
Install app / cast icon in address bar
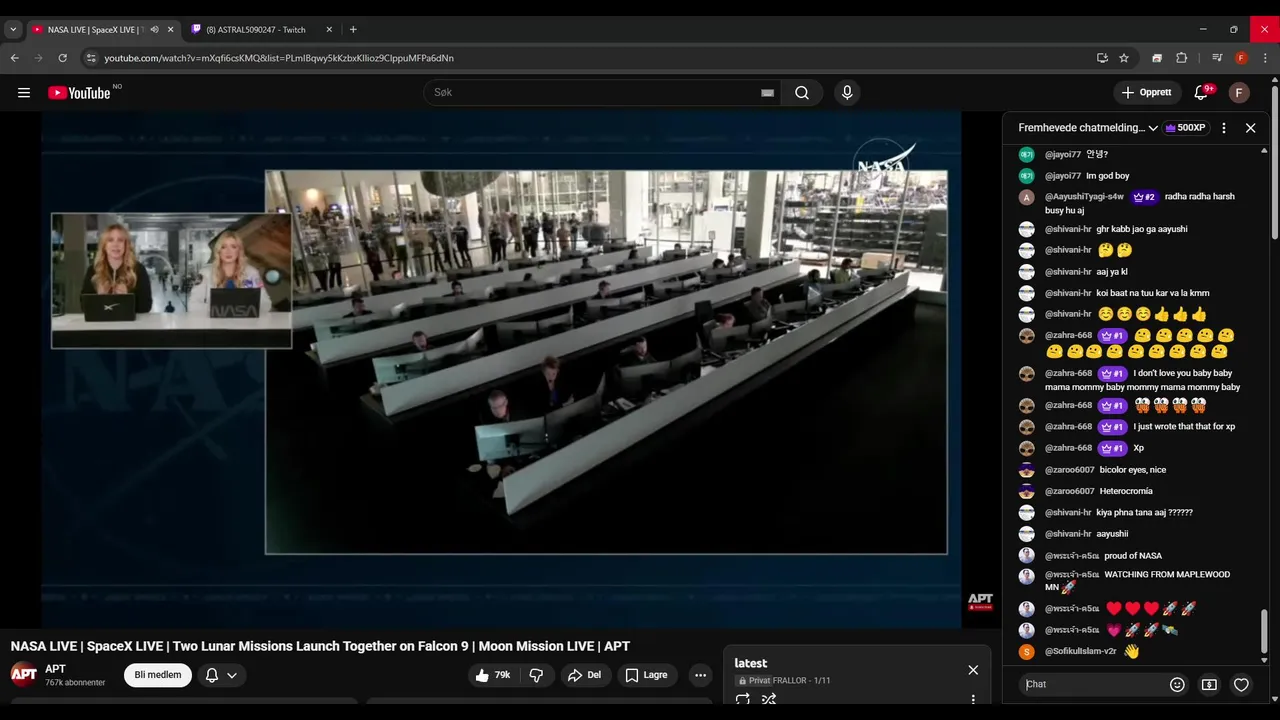pyautogui.click(x=1102, y=58)
